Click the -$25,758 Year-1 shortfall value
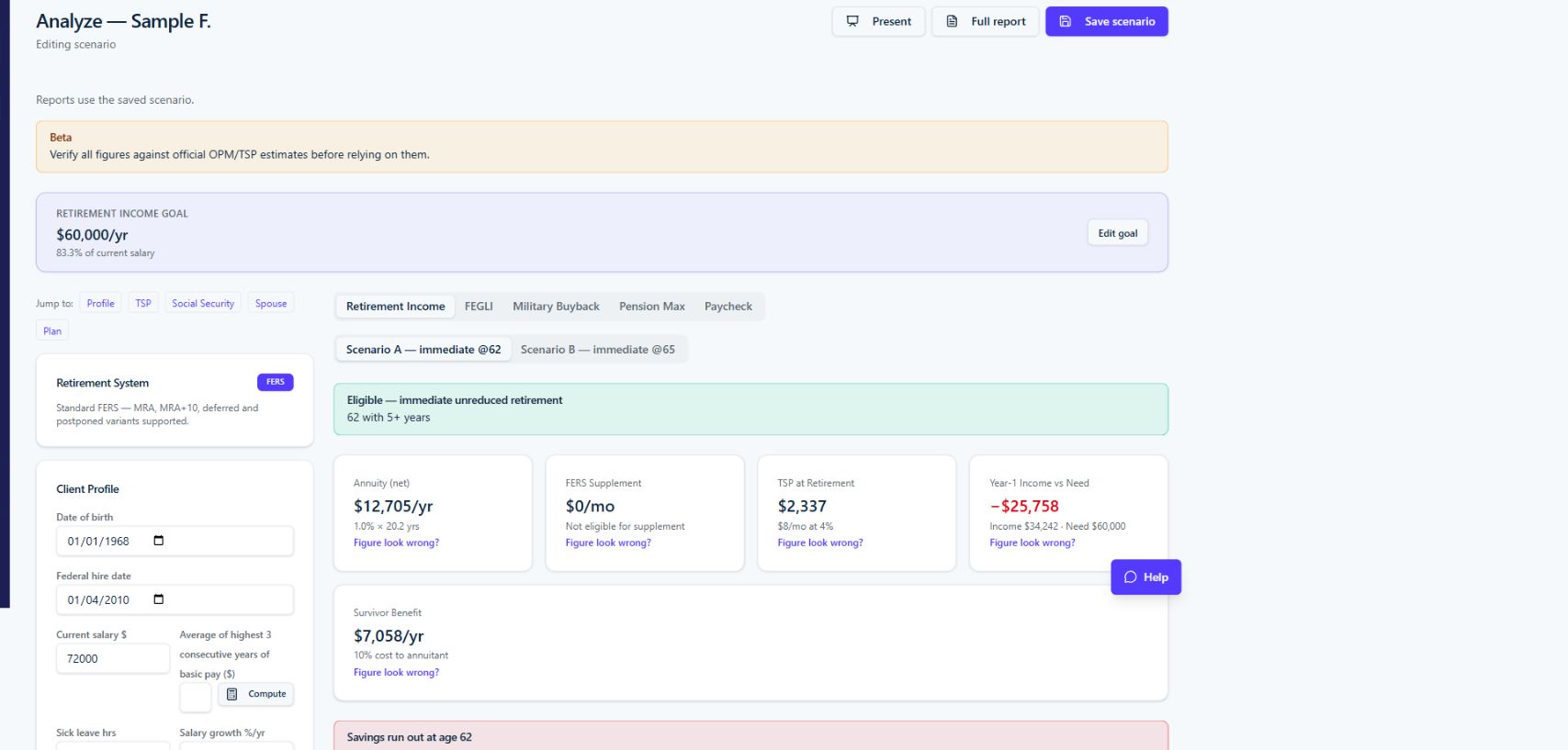The width and height of the screenshot is (1568, 750). [1024, 506]
